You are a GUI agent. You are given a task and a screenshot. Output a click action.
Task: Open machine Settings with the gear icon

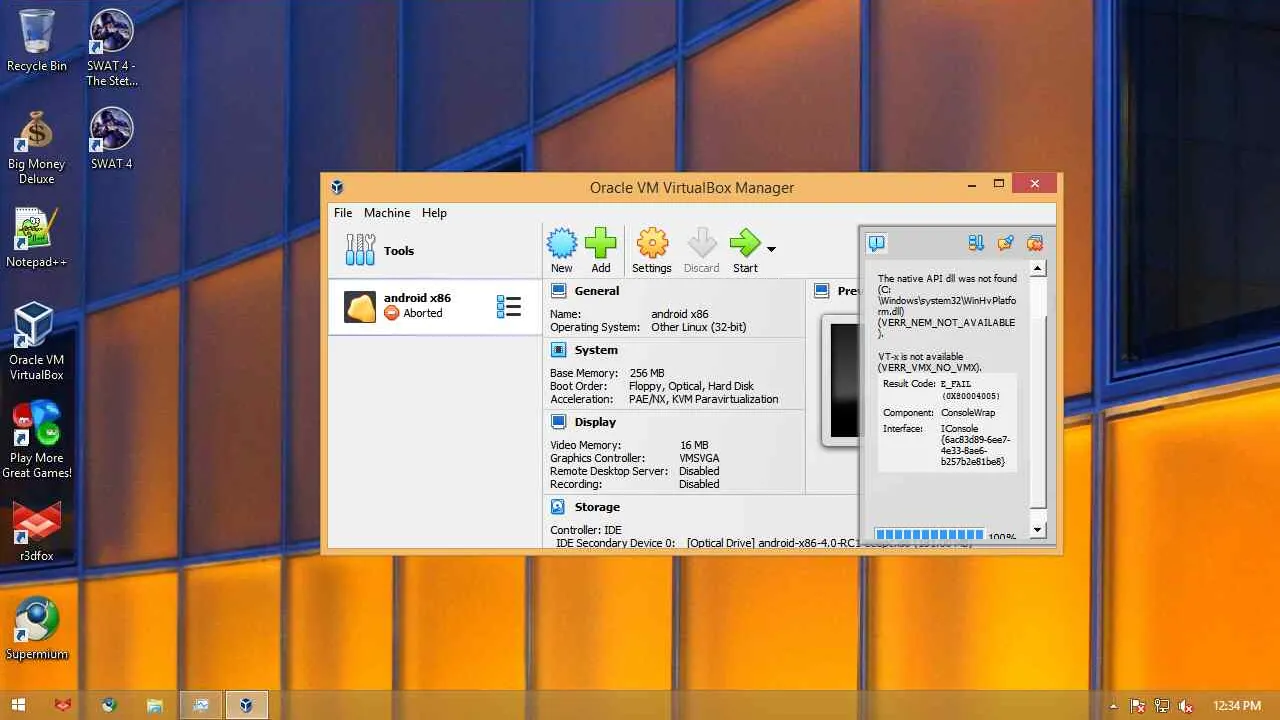[x=652, y=243]
